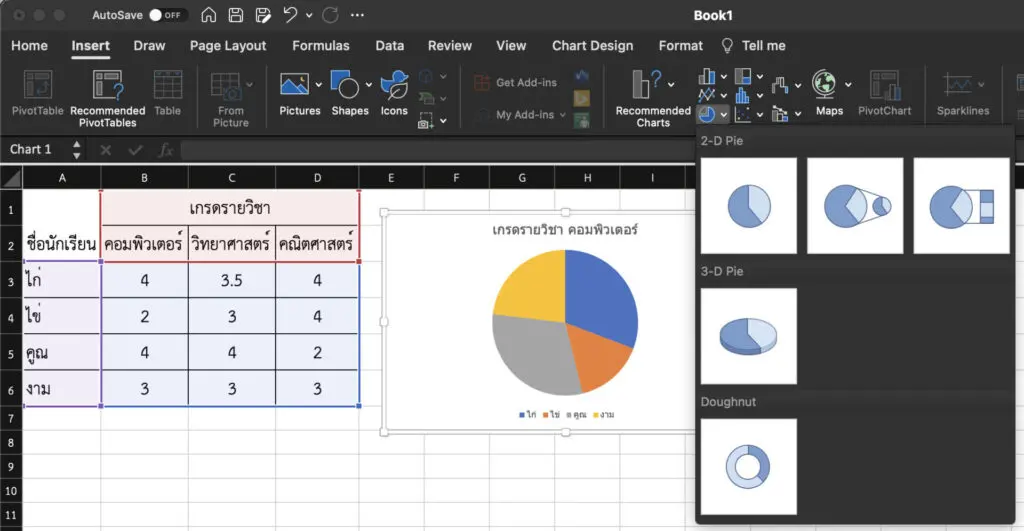The height and width of the screenshot is (531, 1024).
Task: Click the Icons insert button
Action: (x=394, y=86)
